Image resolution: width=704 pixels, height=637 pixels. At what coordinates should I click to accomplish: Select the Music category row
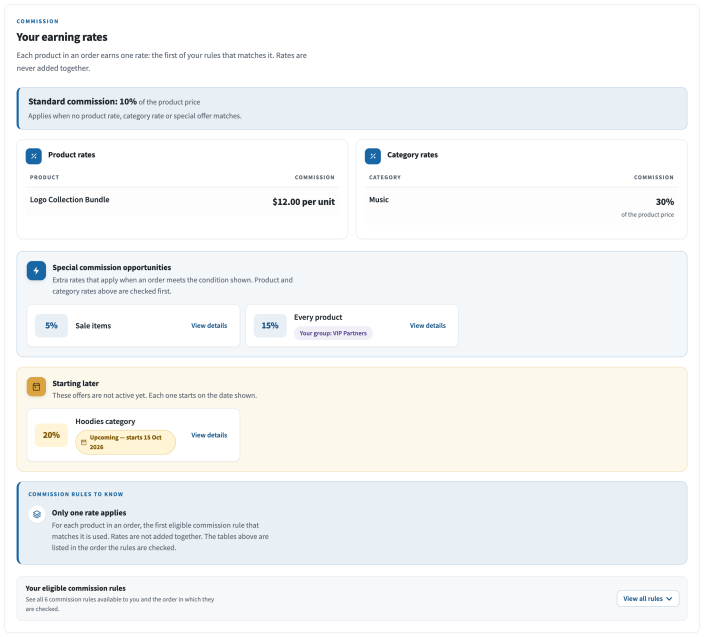pos(521,206)
